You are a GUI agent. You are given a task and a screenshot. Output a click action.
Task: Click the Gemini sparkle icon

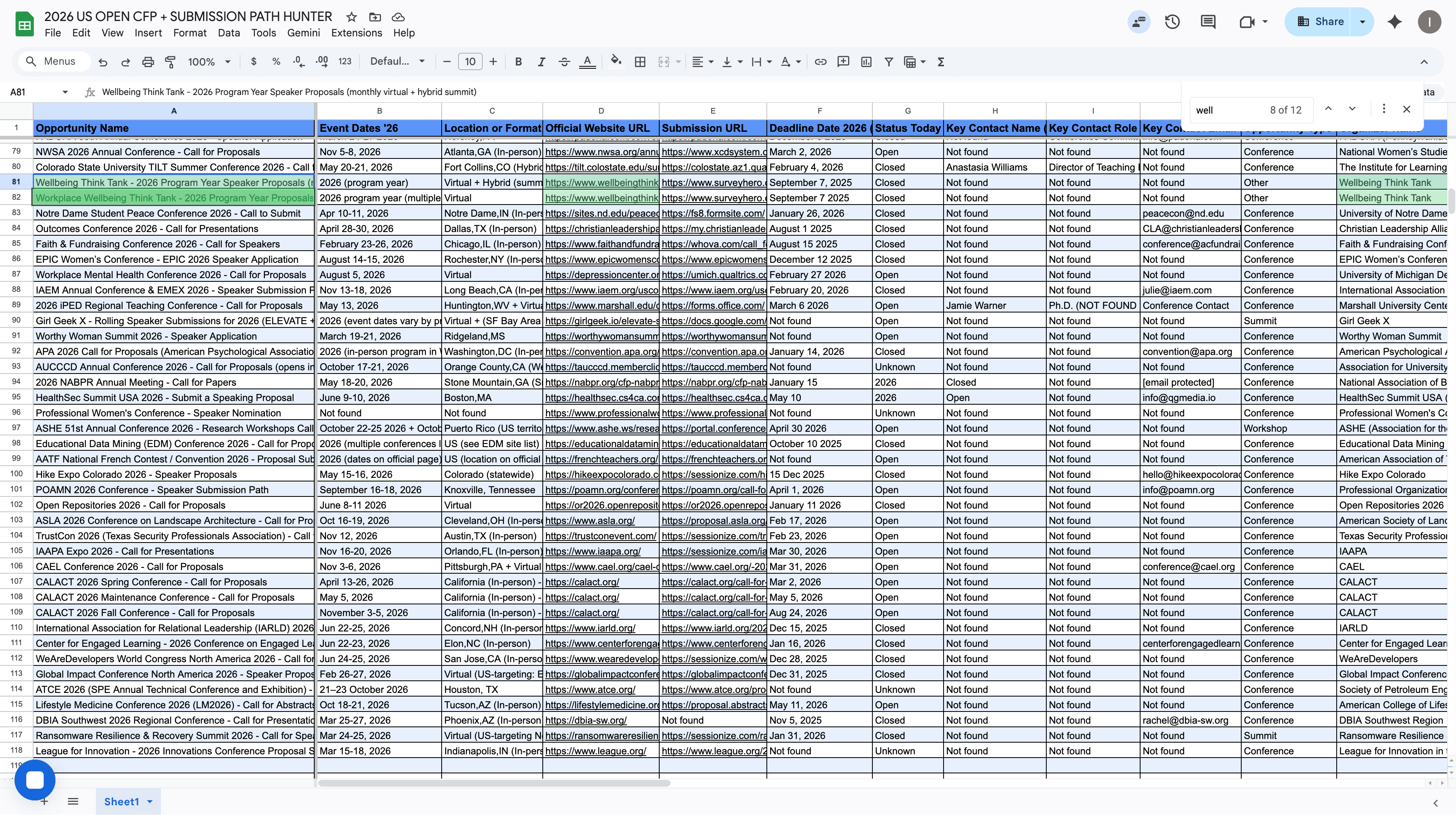[1395, 21]
